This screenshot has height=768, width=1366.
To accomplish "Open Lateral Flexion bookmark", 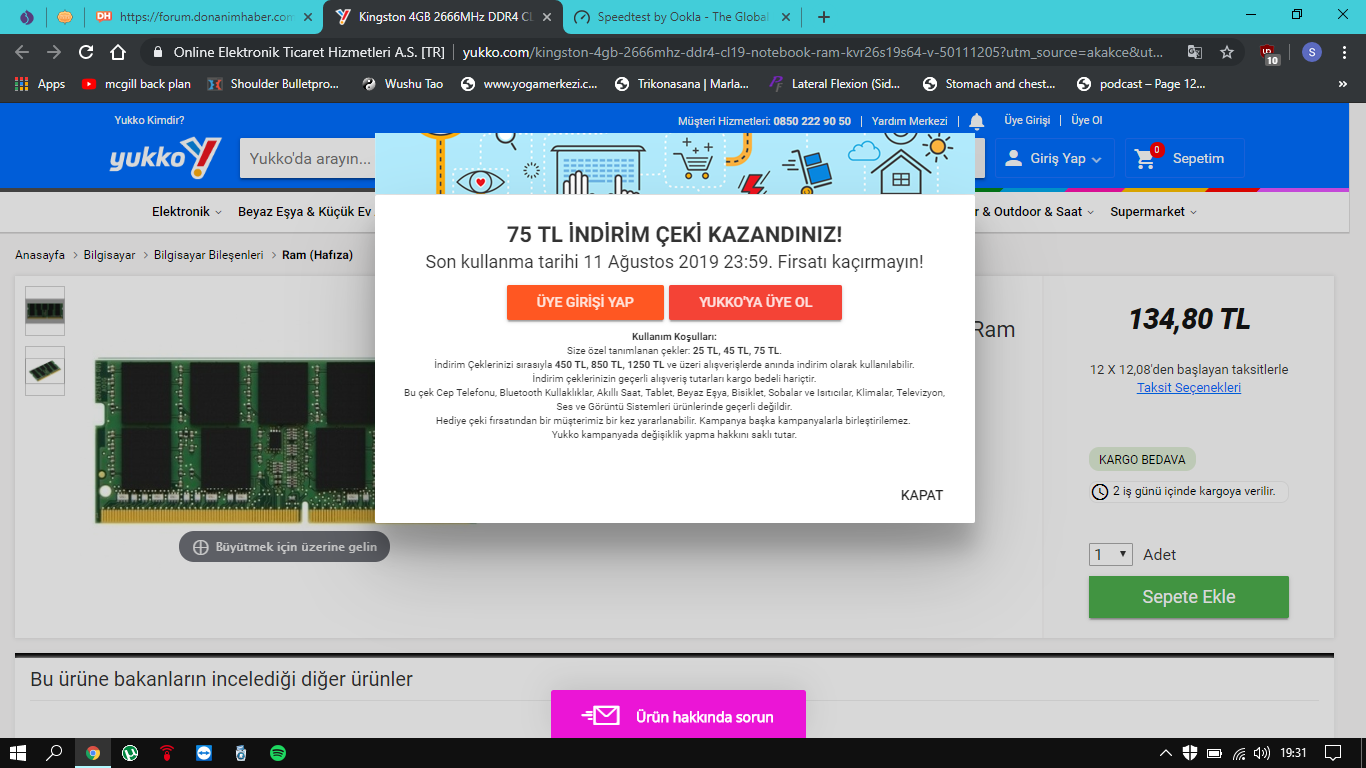I will point(836,84).
